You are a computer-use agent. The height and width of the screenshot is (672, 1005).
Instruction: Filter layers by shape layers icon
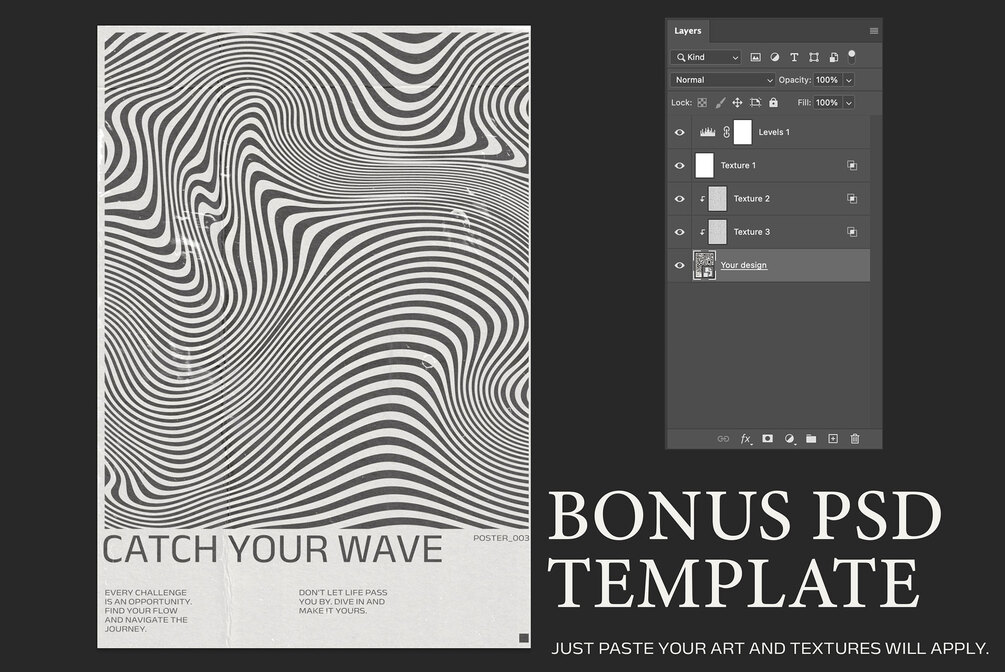[x=814, y=57]
